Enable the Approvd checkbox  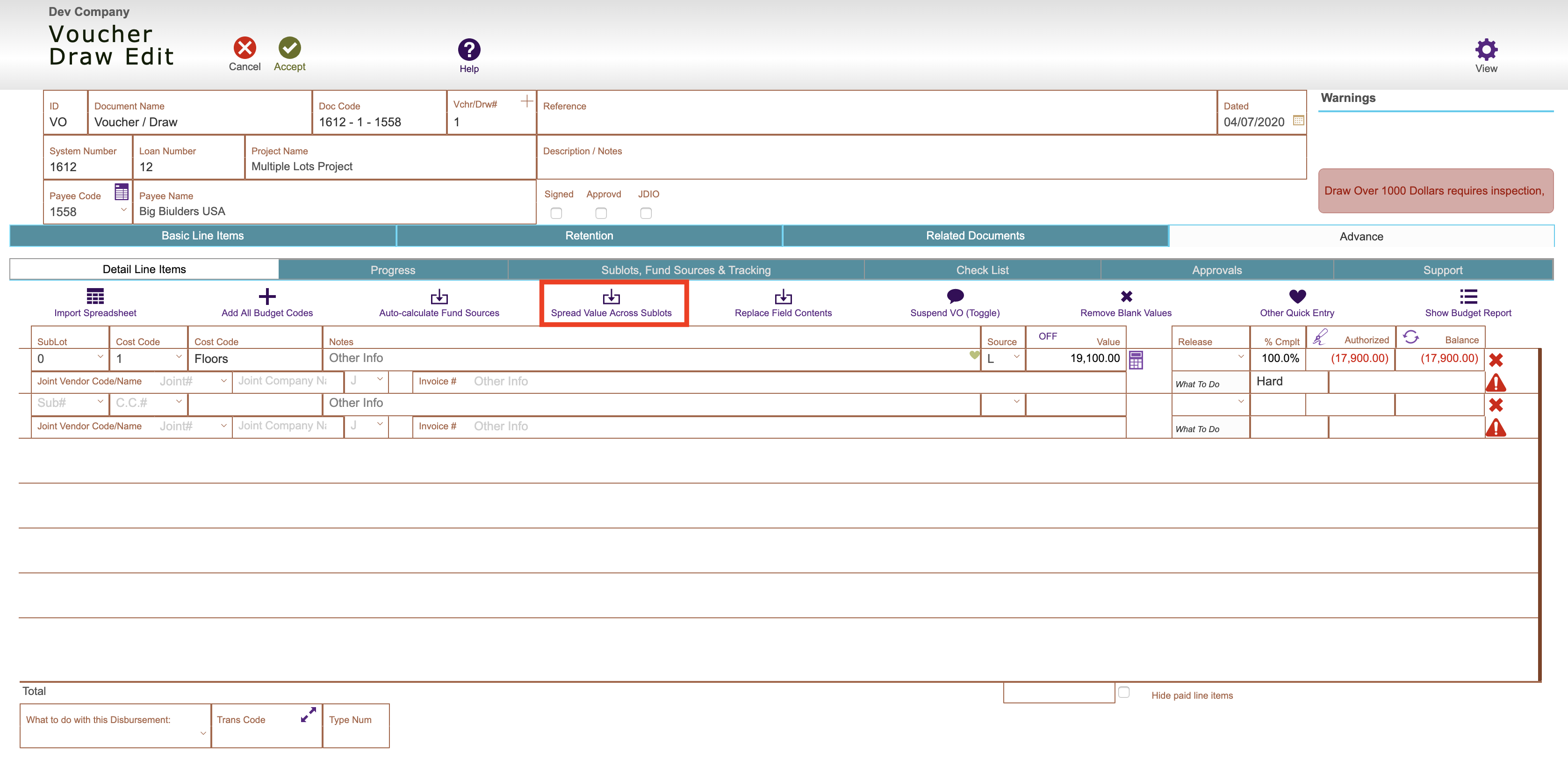(x=601, y=213)
